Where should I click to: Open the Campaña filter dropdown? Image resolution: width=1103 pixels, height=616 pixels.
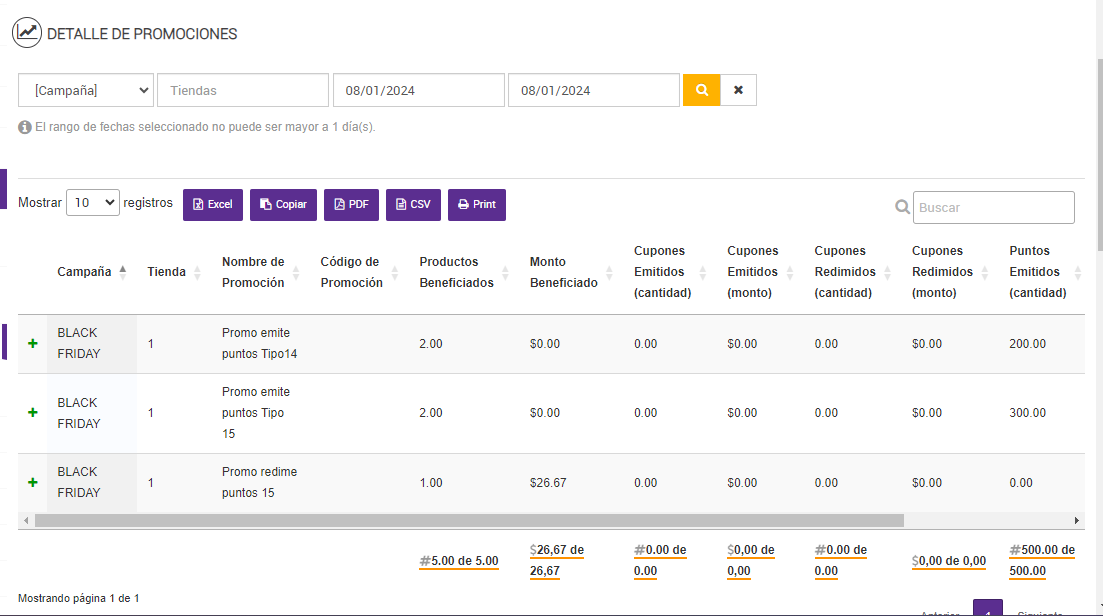click(x=86, y=90)
